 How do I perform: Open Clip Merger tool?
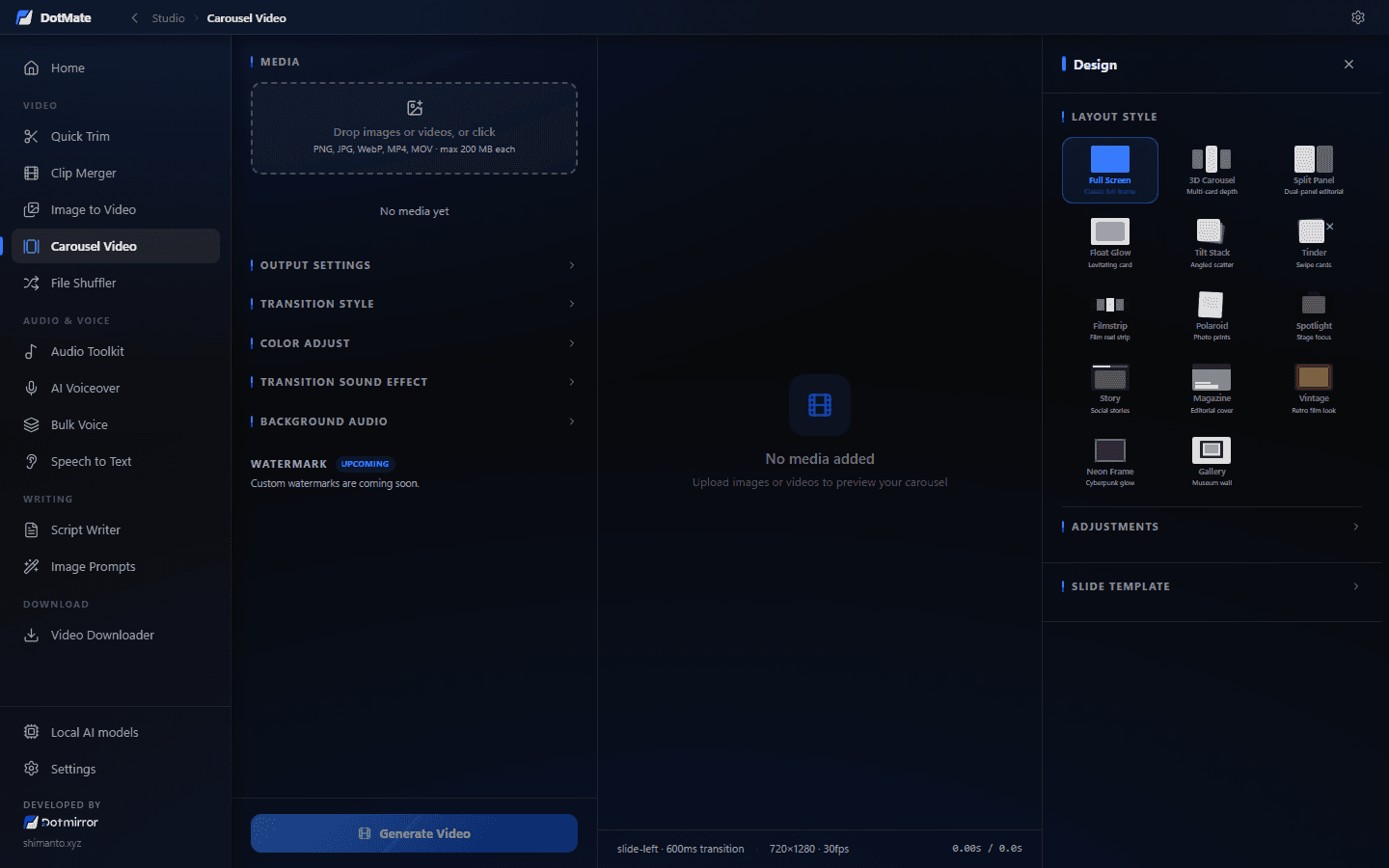pyautogui.click(x=116, y=173)
